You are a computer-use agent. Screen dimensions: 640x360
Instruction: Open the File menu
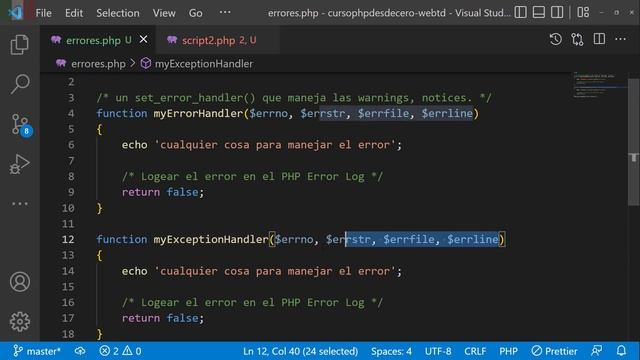point(43,13)
